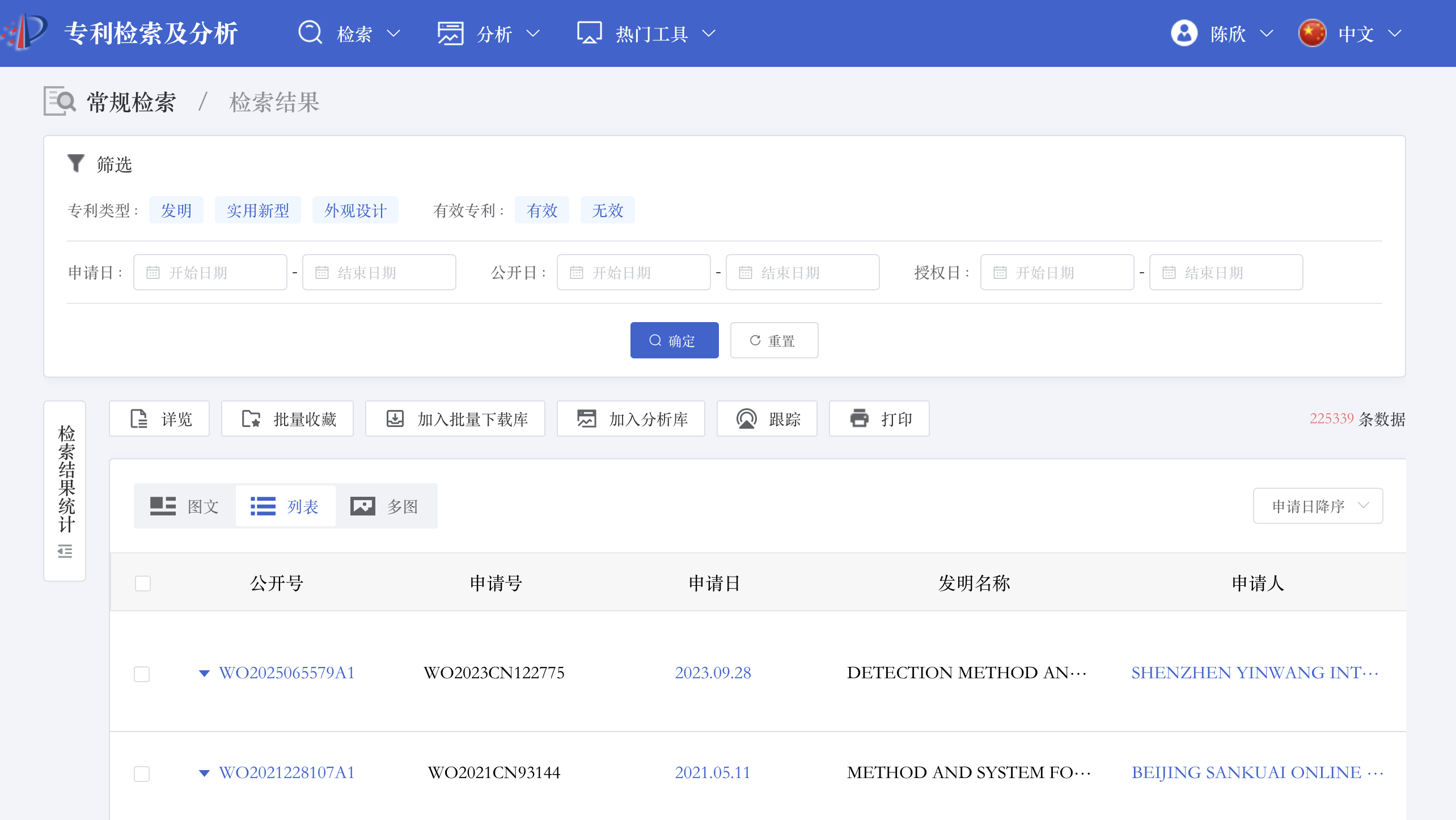
Task: Switch to 图文 view
Action: pyautogui.click(x=184, y=506)
